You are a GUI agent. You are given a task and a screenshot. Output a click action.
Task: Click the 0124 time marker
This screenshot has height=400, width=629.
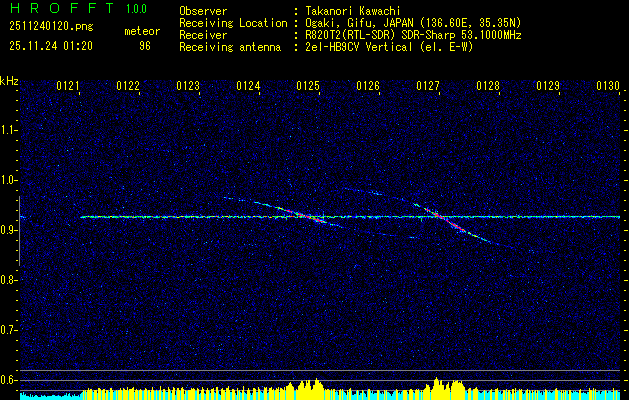(x=248, y=86)
